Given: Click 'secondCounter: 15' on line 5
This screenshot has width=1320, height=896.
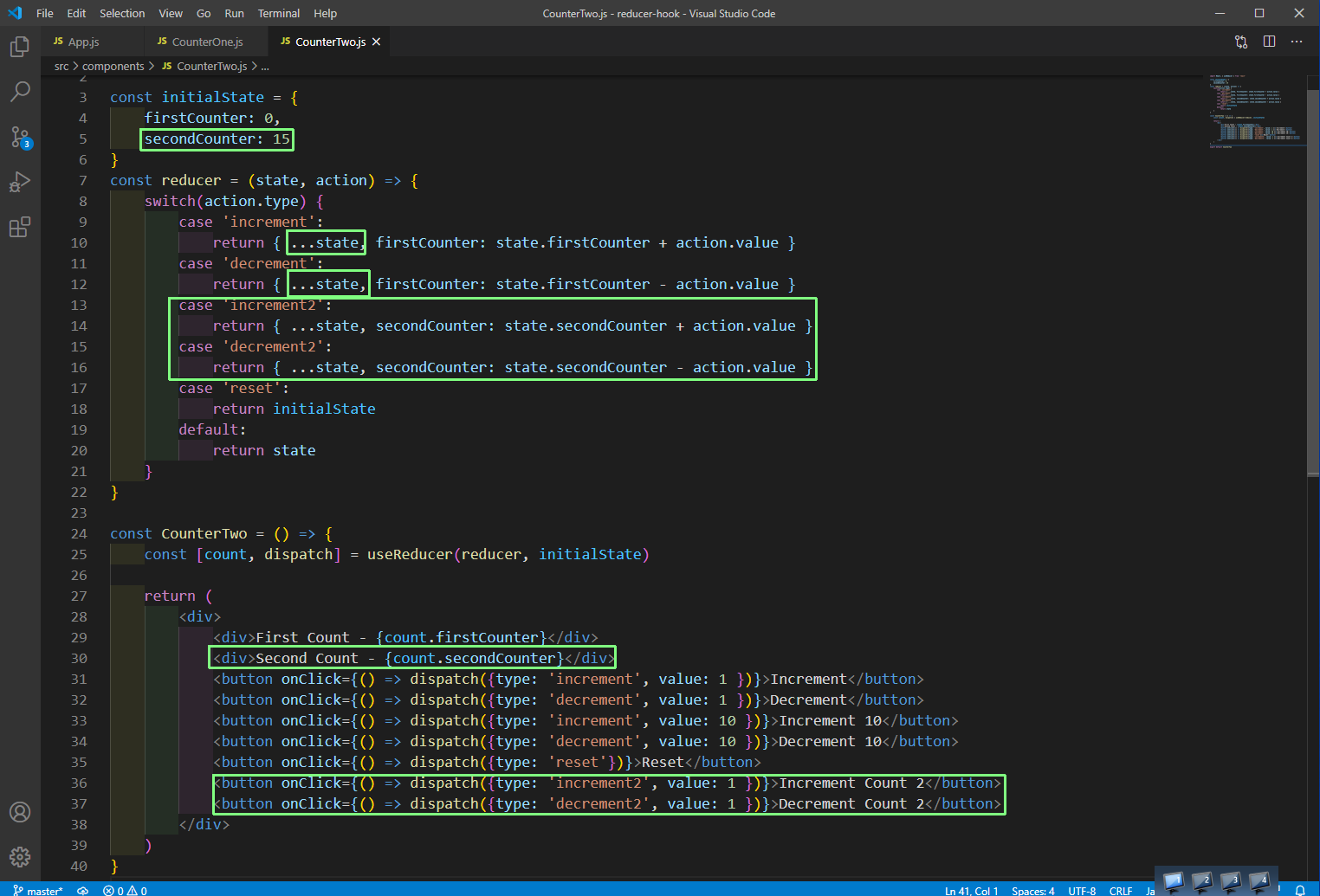Looking at the screenshot, I should (217, 139).
